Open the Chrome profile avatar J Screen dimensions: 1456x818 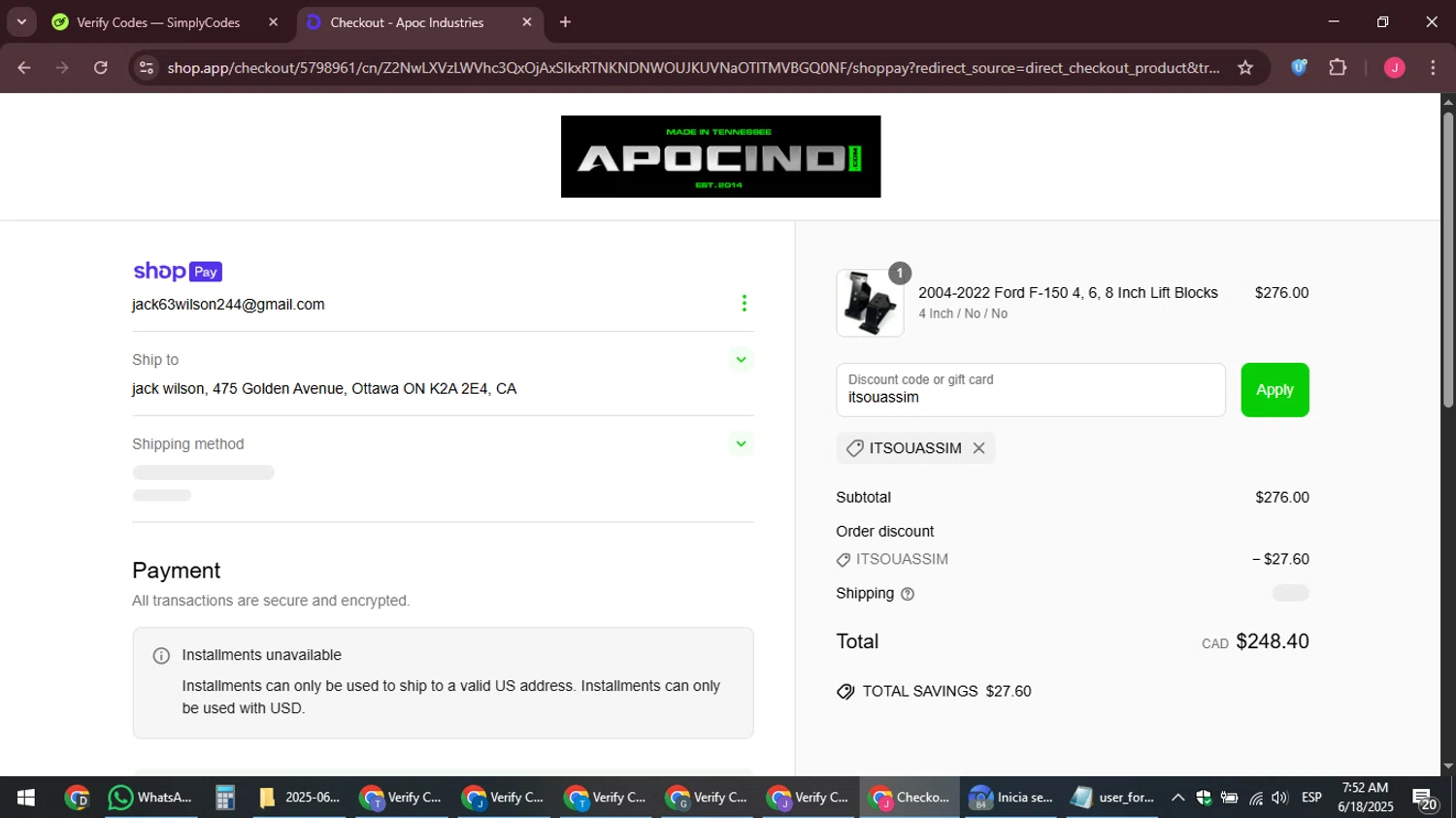[x=1395, y=68]
